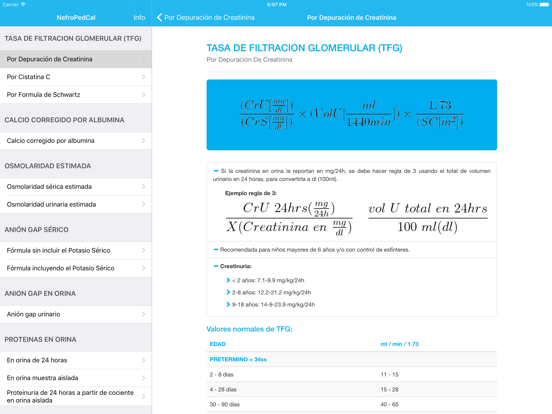Tap chevron on Potasio Sérico sin incluir row

coord(143,250)
